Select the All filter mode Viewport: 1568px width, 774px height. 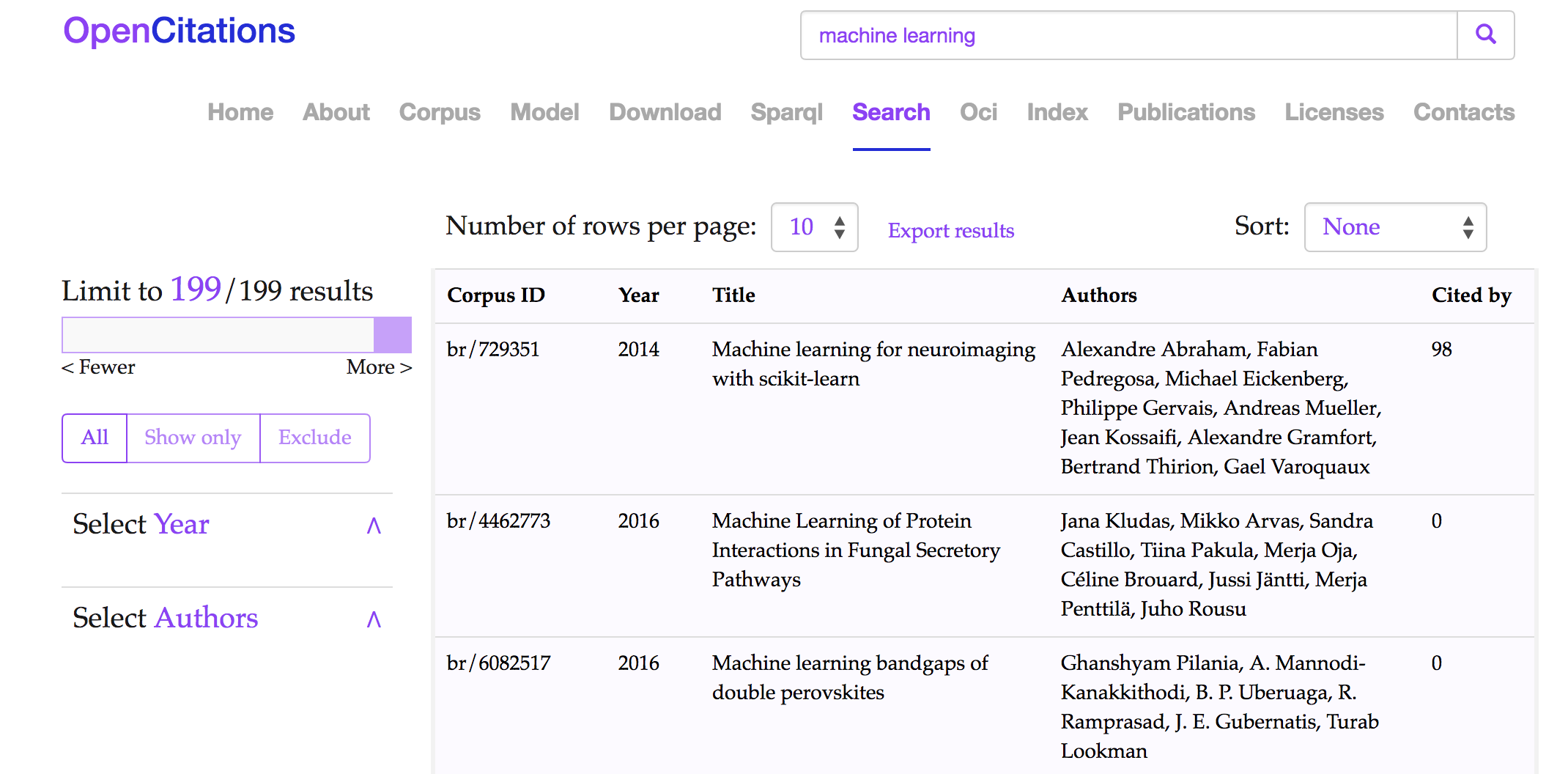coord(95,438)
